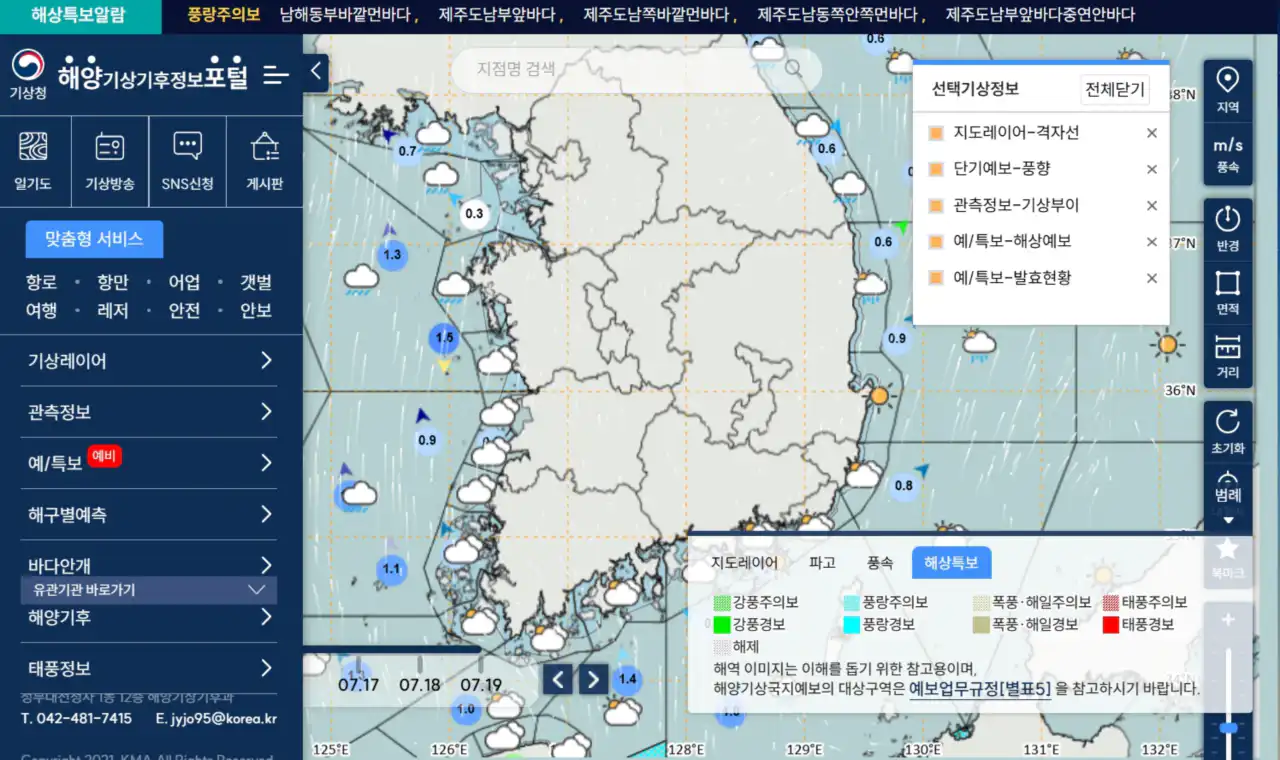Screen dimensions: 1280x760
Task: Select the 면적 area measure tool
Action: tap(1228, 292)
